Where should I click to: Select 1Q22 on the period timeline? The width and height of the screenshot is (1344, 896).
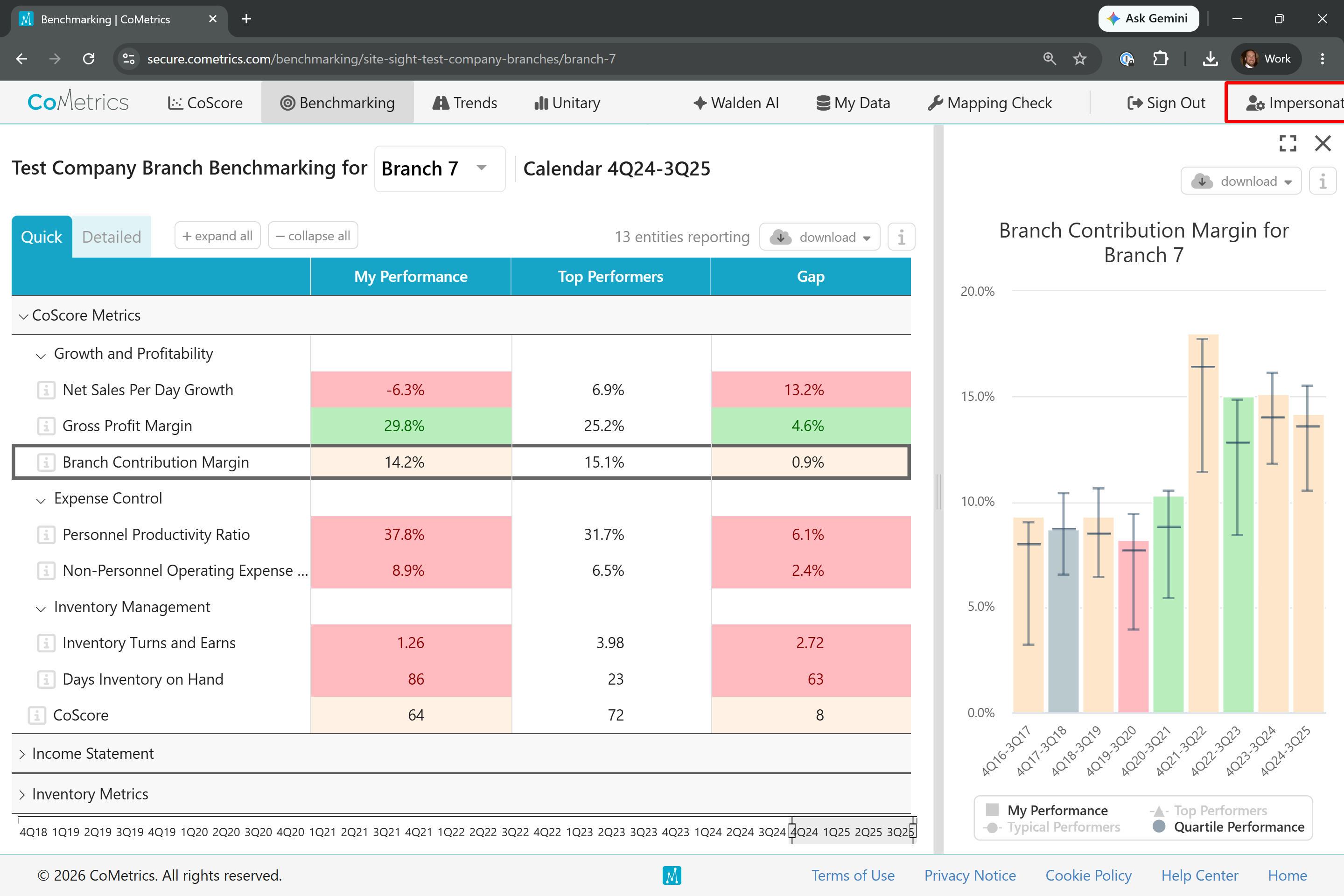(x=451, y=832)
